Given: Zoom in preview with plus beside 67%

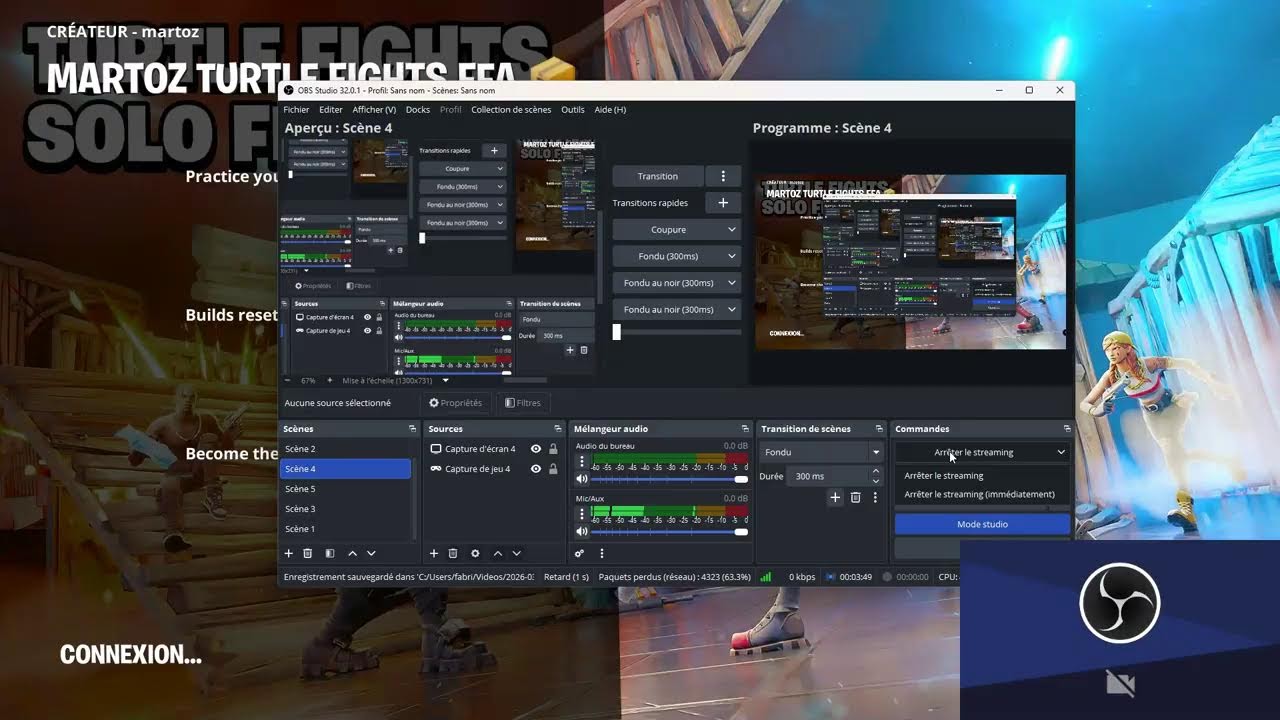Looking at the screenshot, I should click(330, 381).
